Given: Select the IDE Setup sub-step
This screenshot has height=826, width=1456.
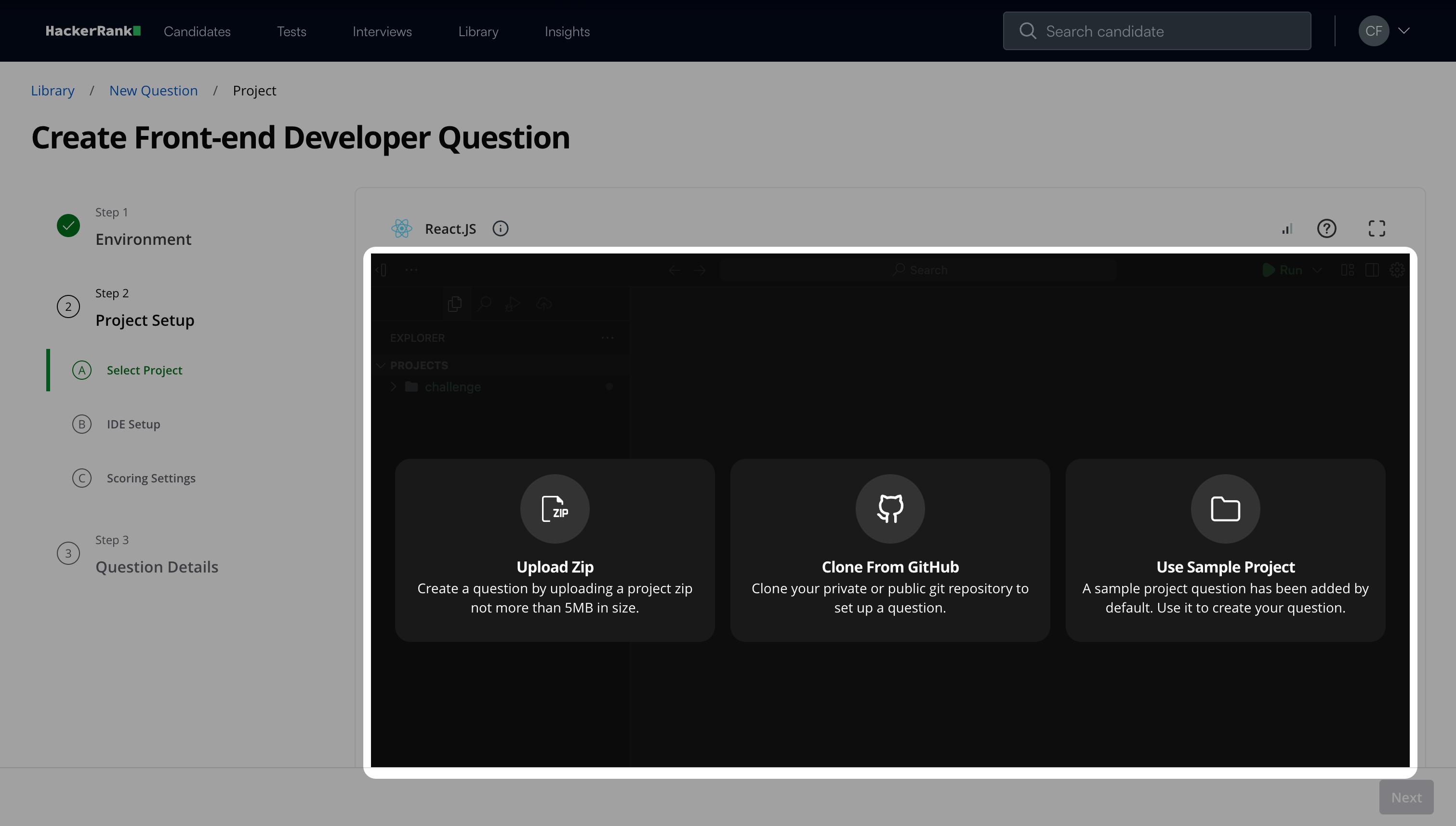Looking at the screenshot, I should coord(133,425).
